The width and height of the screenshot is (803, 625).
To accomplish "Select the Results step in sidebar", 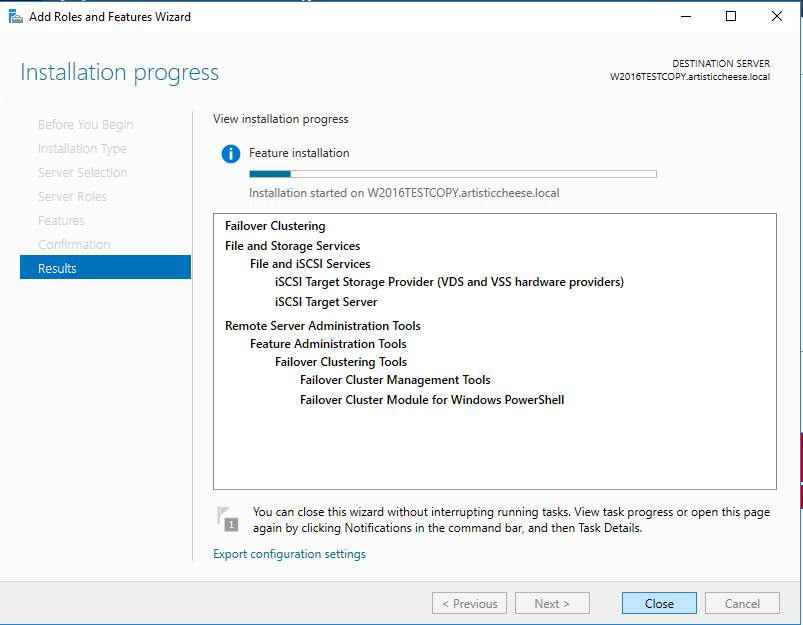I will click(x=105, y=268).
